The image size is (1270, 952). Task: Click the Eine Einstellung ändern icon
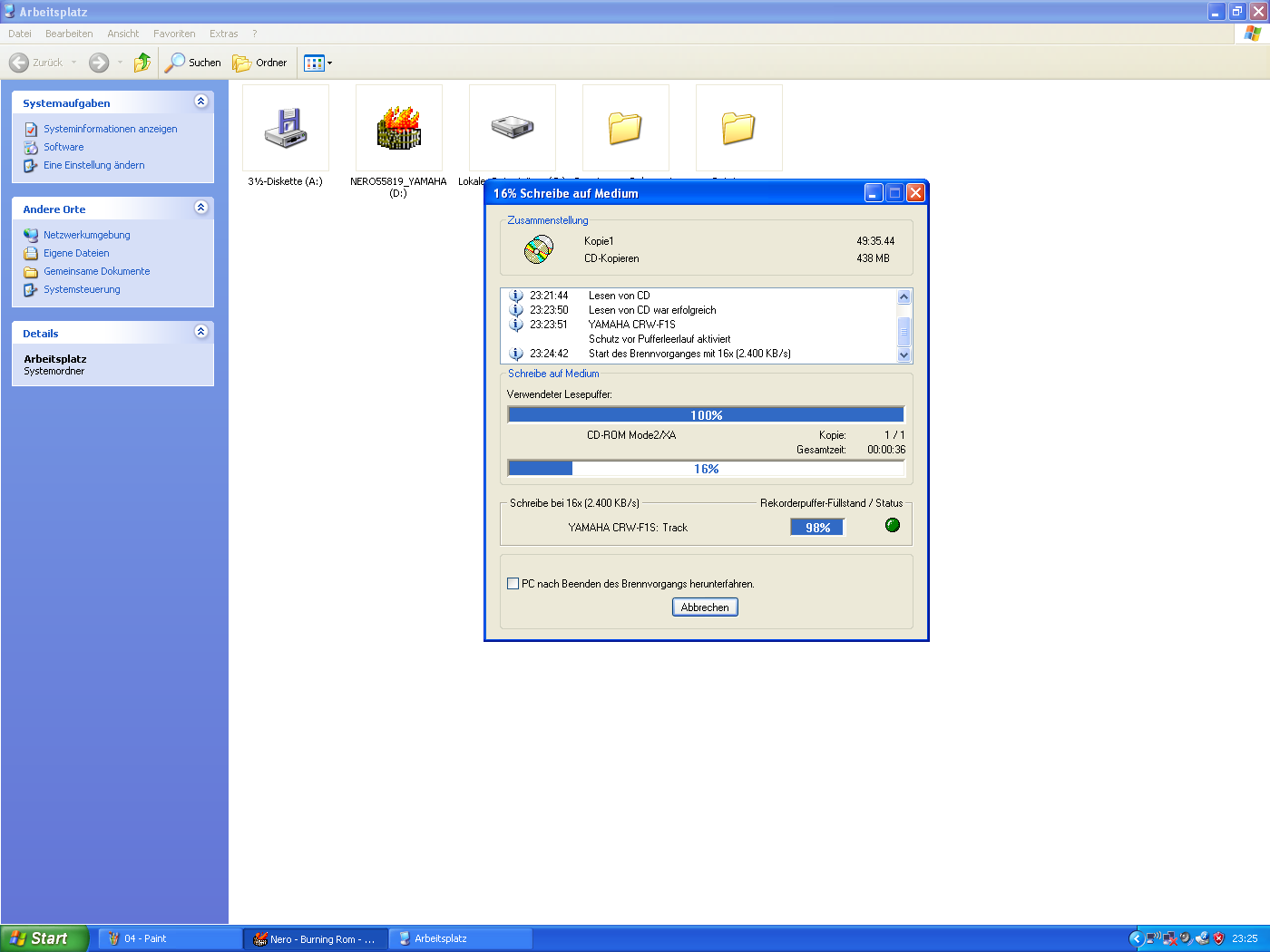pos(31,165)
